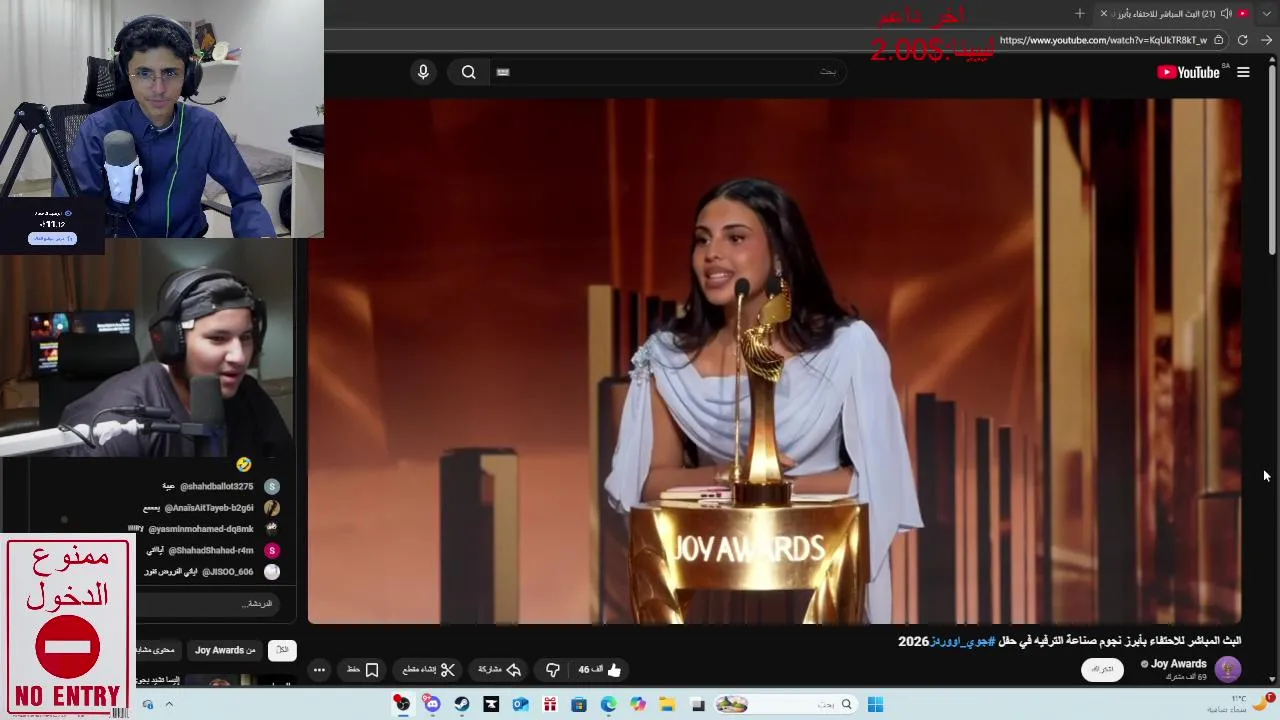1280x720 pixels.
Task: Open Copilot from taskbar
Action: pos(638,704)
